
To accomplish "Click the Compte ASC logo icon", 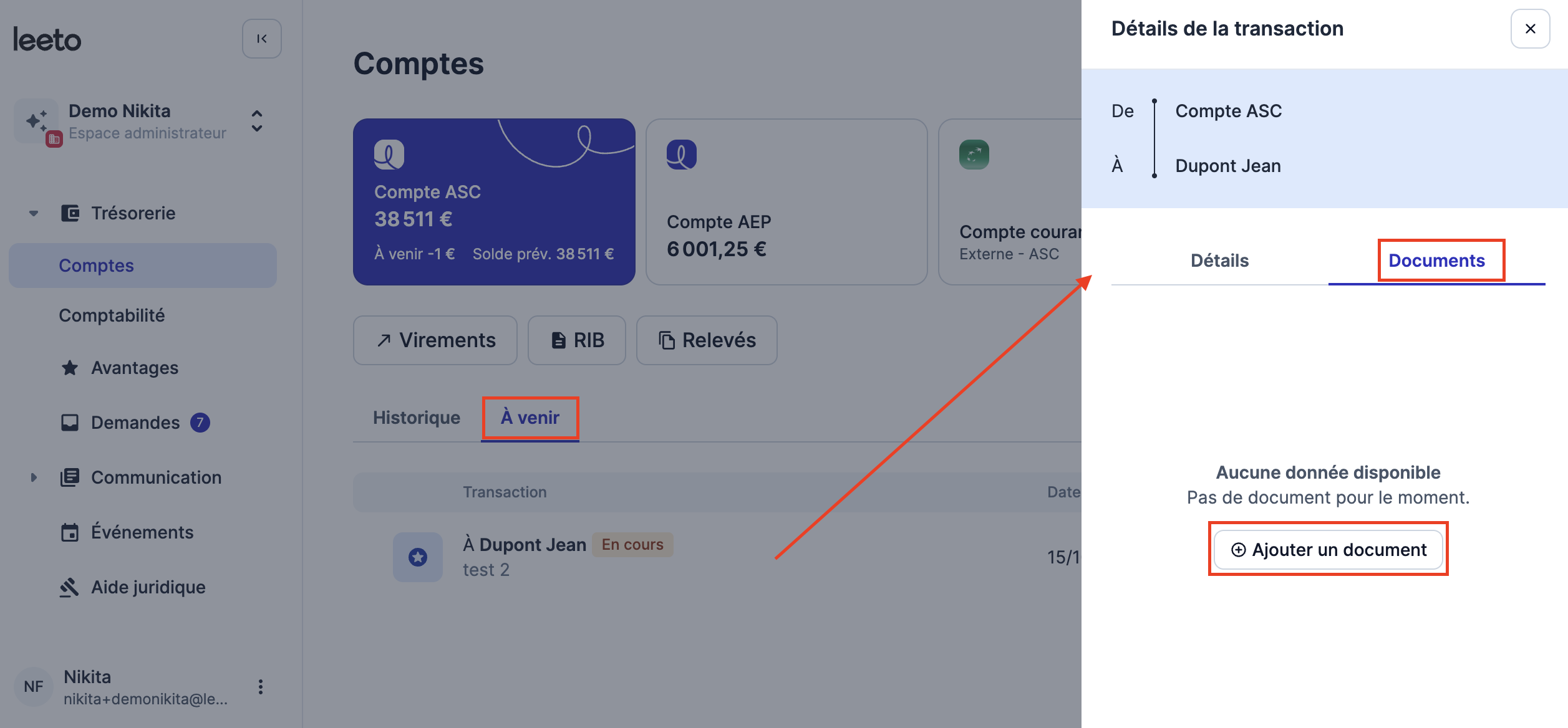I will 389,155.
